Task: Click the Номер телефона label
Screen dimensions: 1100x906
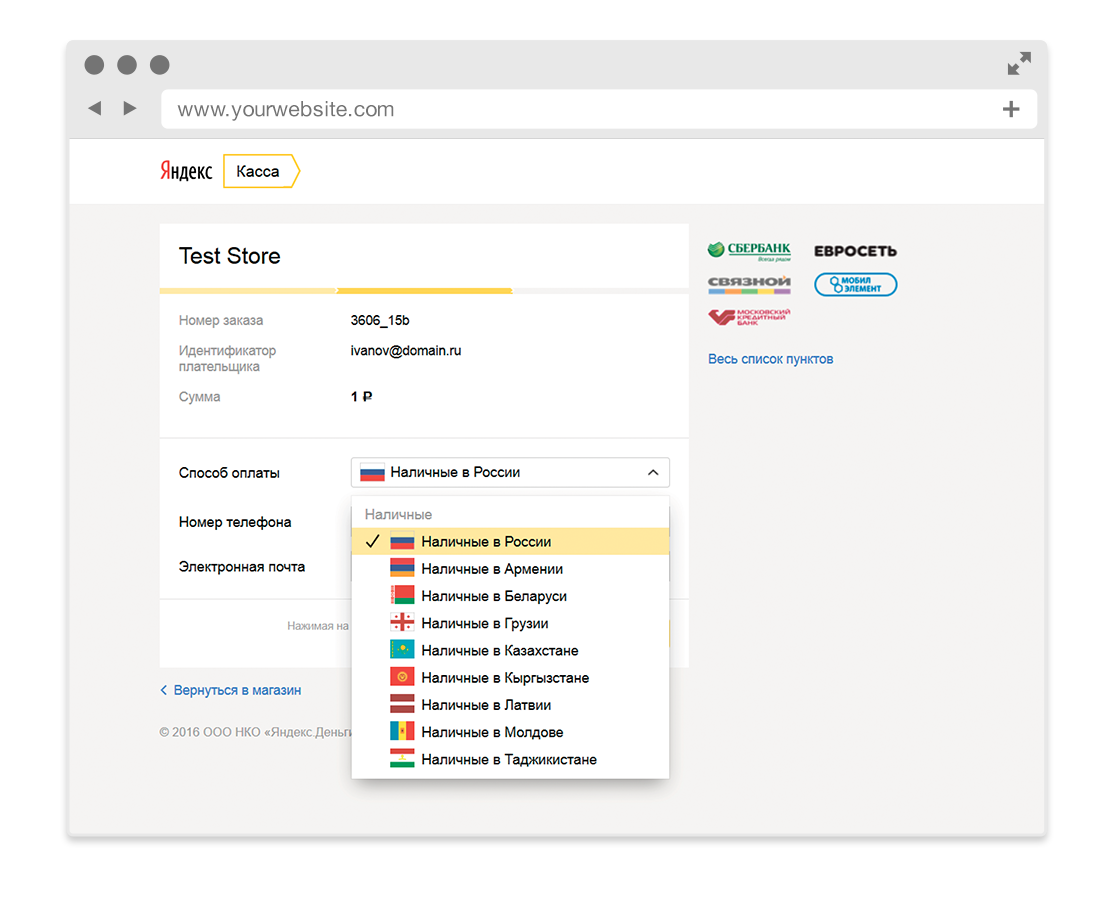Action: pos(235,522)
